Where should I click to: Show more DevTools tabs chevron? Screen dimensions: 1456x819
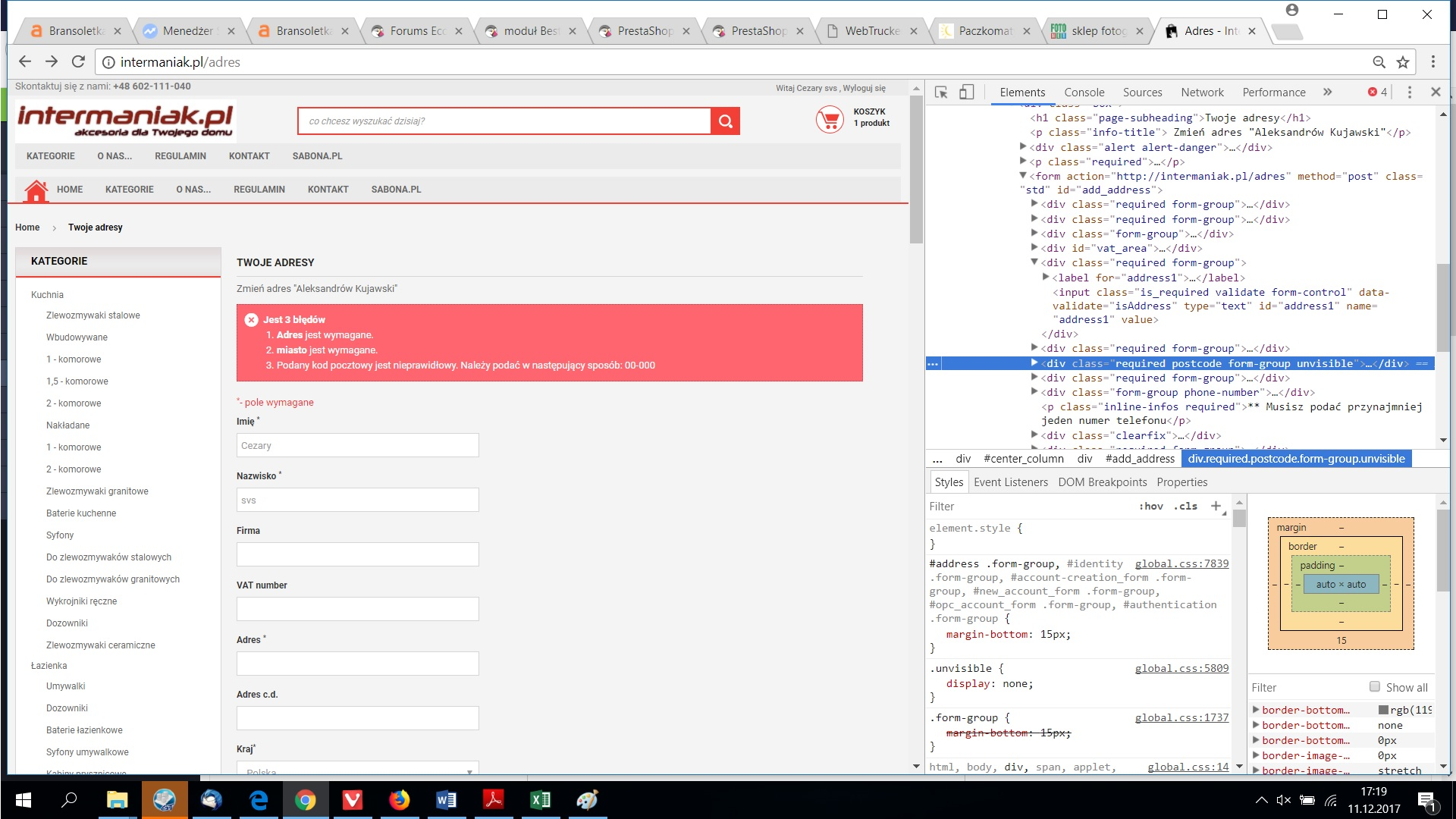(1328, 92)
